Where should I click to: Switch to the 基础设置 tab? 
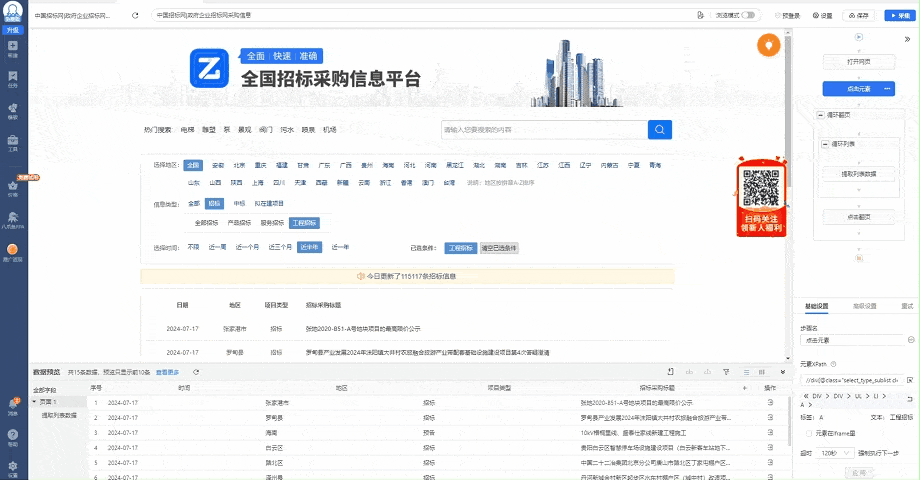816,306
